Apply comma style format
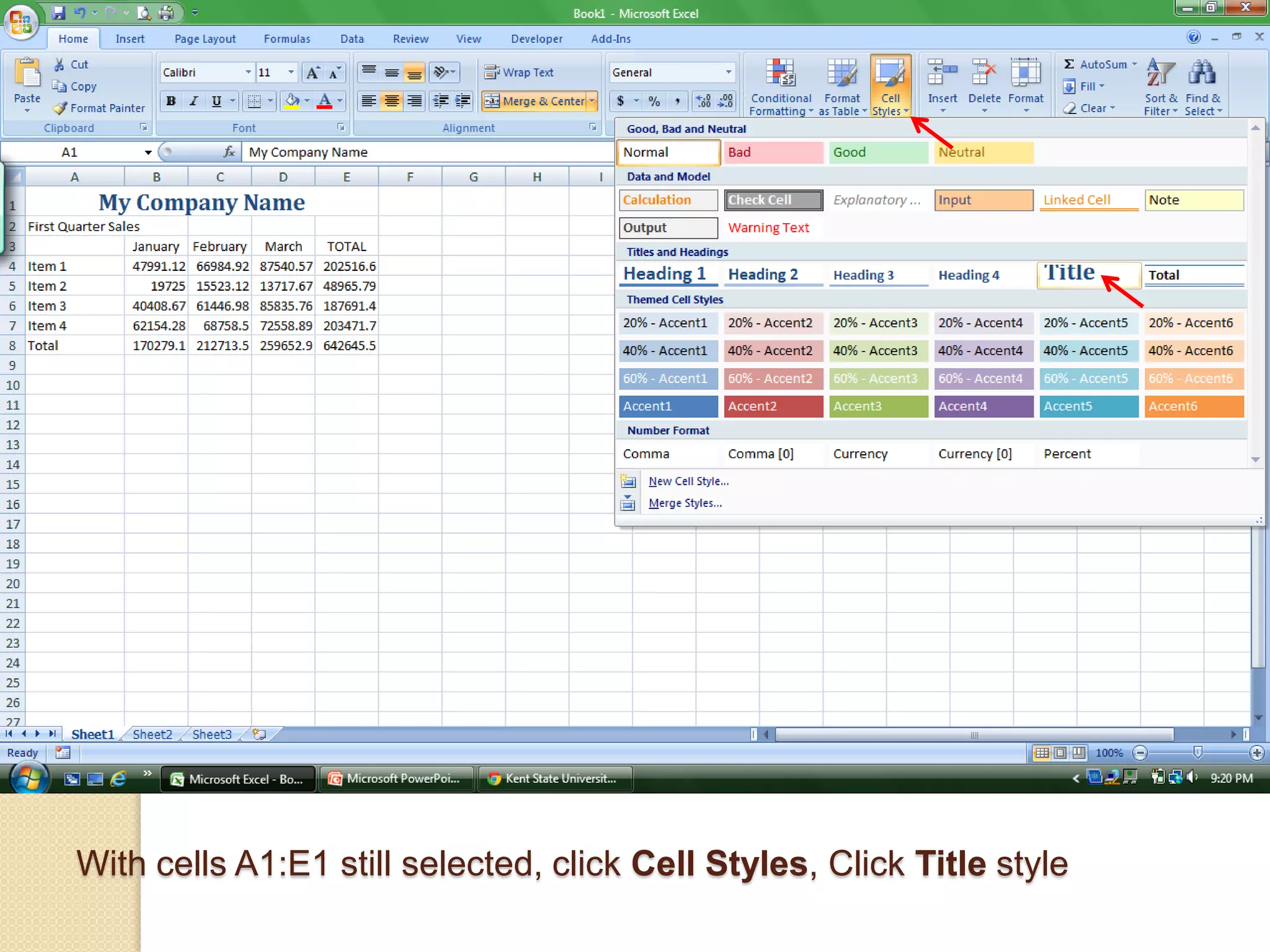This screenshot has width=1270, height=952. pyautogui.click(x=678, y=101)
